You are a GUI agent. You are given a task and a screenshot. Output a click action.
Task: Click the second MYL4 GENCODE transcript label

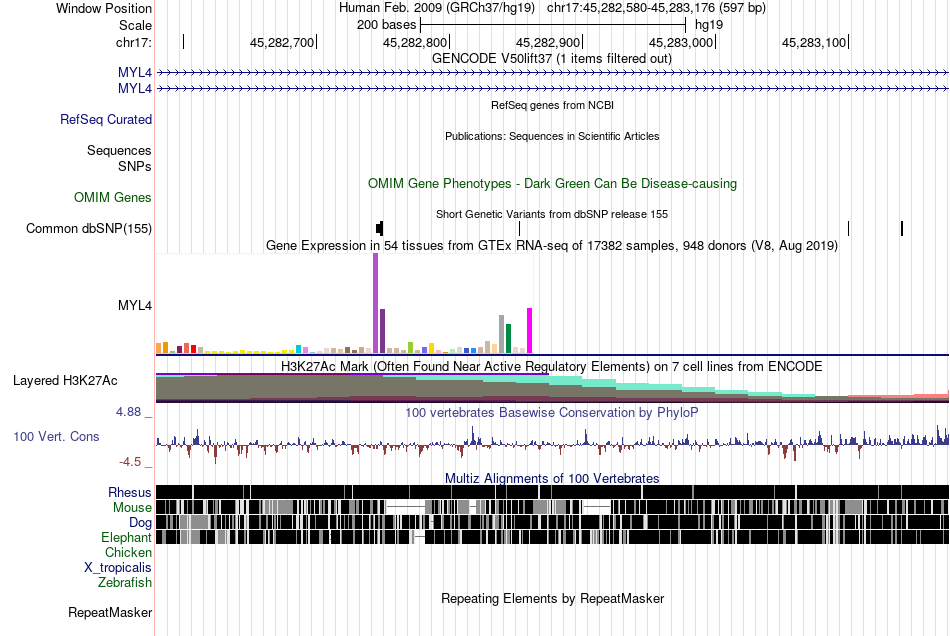(x=135, y=88)
